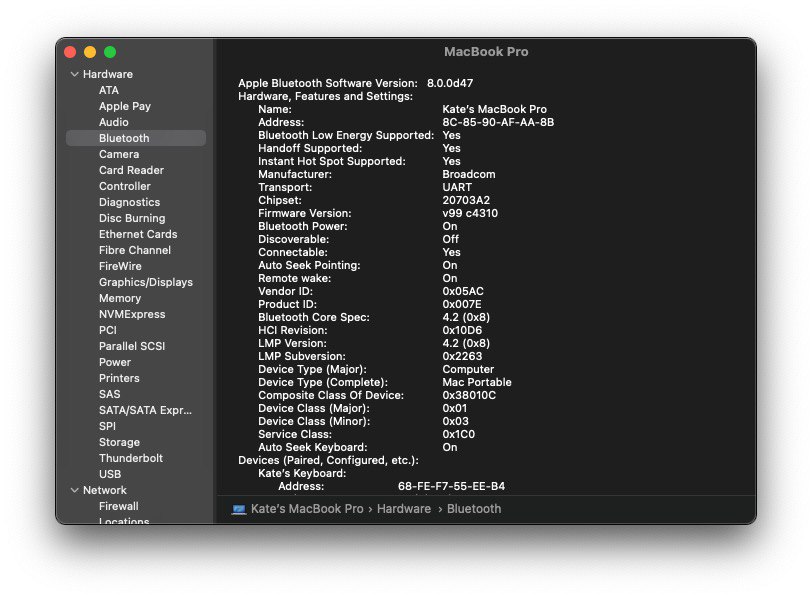Select SAS in the sidebar
Image resolution: width=812 pixels, height=598 pixels.
coord(109,395)
